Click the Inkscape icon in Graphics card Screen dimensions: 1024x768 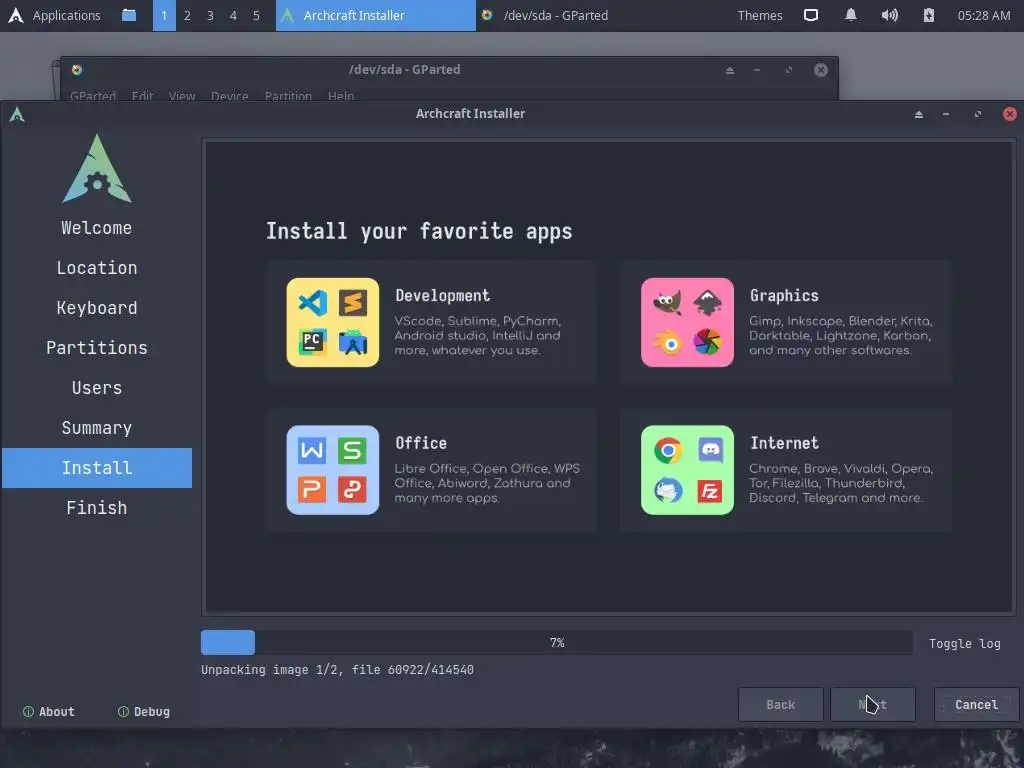click(707, 303)
